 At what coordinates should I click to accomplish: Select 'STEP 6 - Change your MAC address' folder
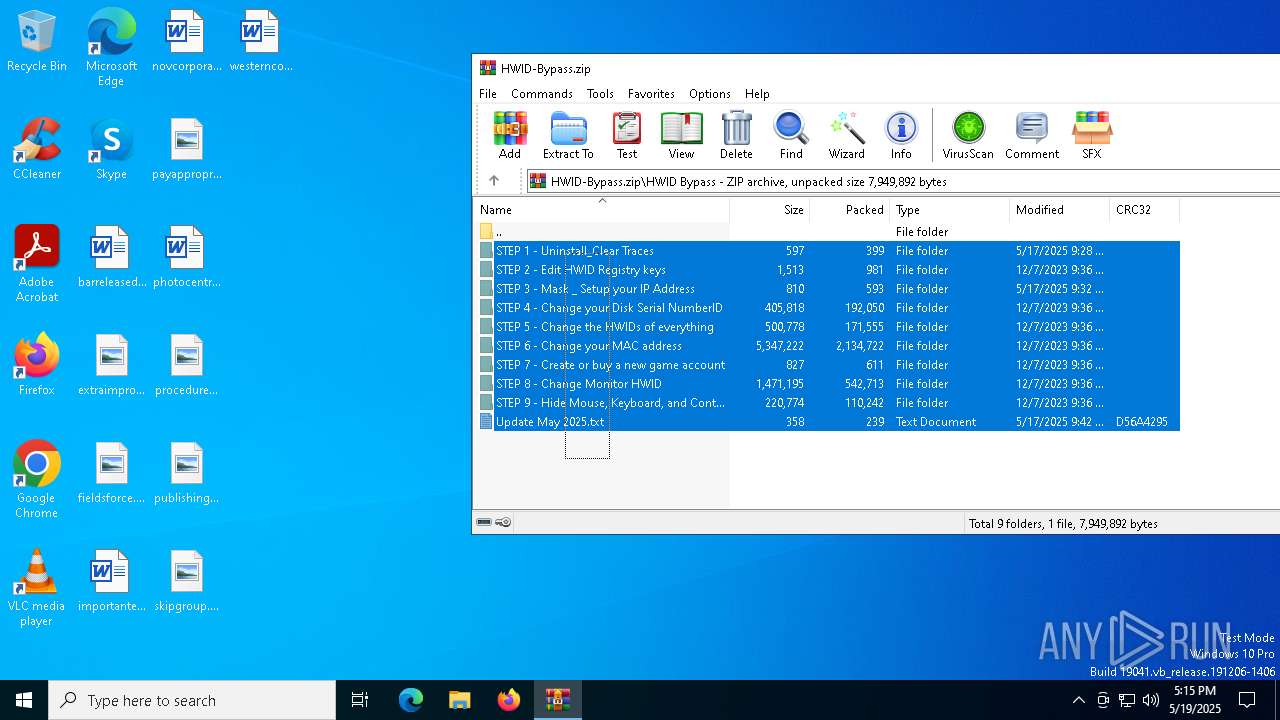pyautogui.click(x=827, y=346)
